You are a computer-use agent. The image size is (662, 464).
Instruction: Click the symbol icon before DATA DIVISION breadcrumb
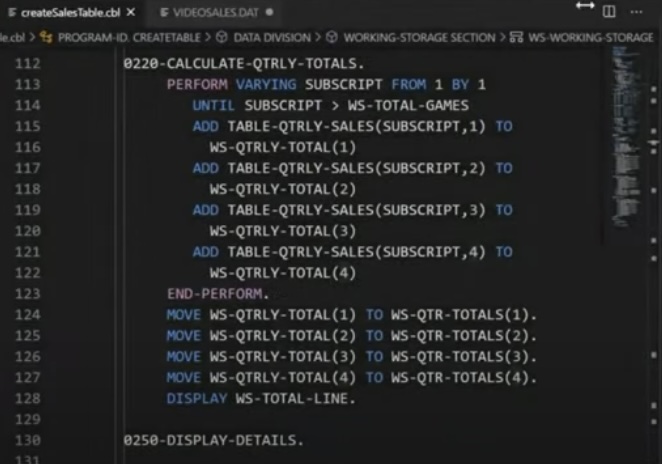tap(222, 37)
